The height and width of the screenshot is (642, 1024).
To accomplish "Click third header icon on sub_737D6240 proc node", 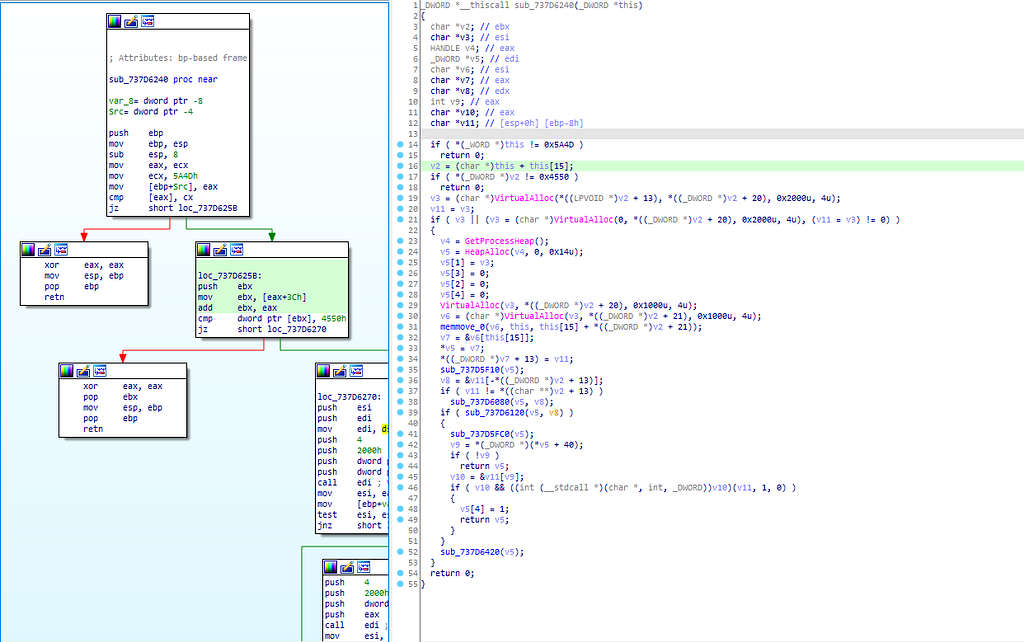I will pyautogui.click(x=148, y=22).
